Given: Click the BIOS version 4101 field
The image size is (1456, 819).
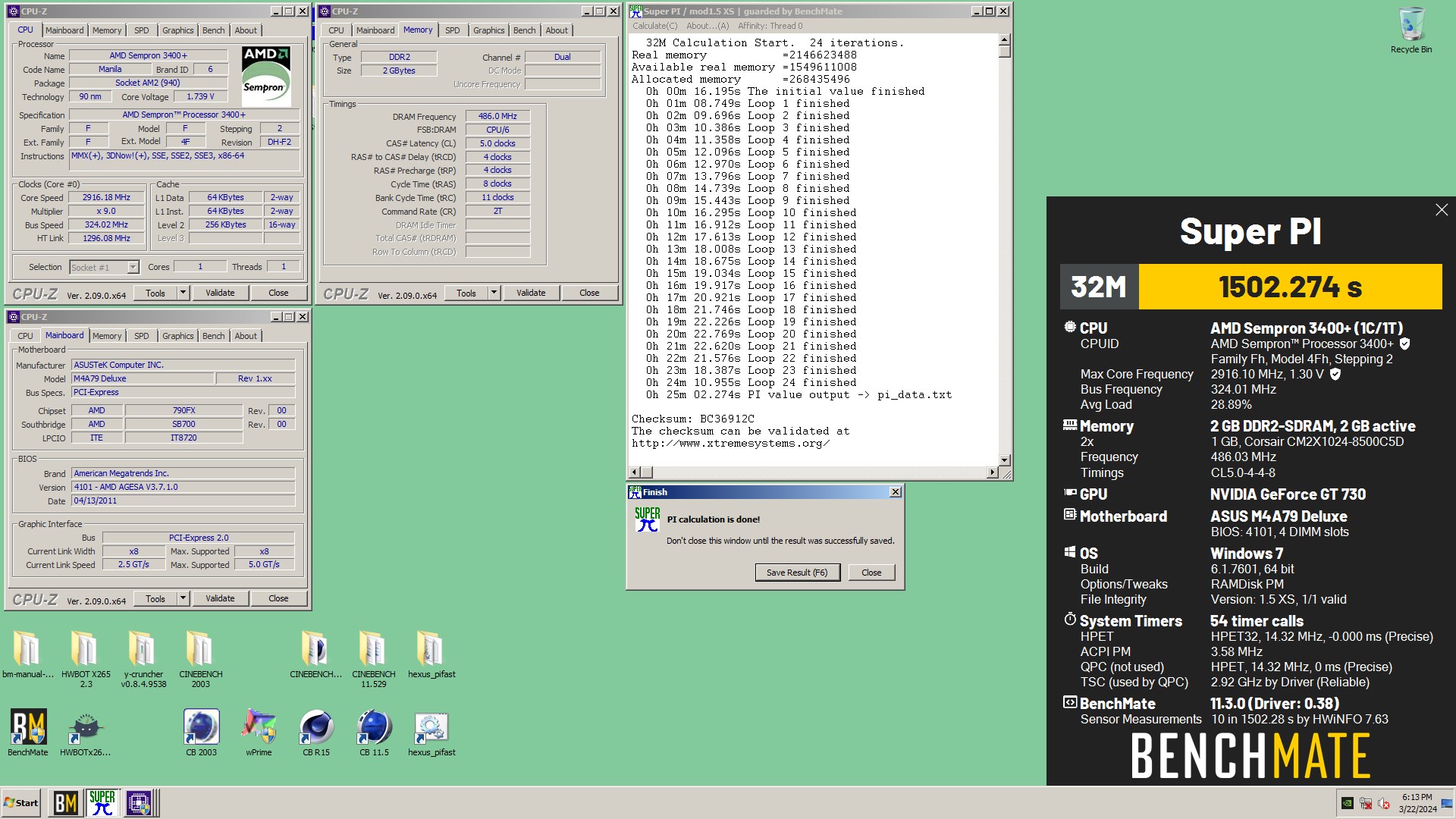Looking at the screenshot, I should (183, 487).
